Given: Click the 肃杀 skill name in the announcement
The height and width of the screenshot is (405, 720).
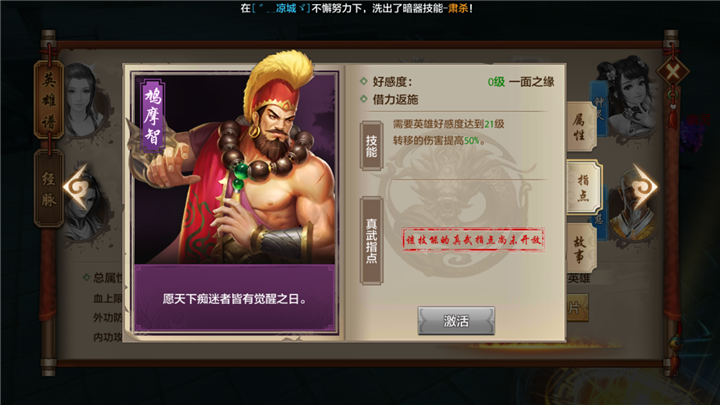Looking at the screenshot, I should click(x=458, y=8).
